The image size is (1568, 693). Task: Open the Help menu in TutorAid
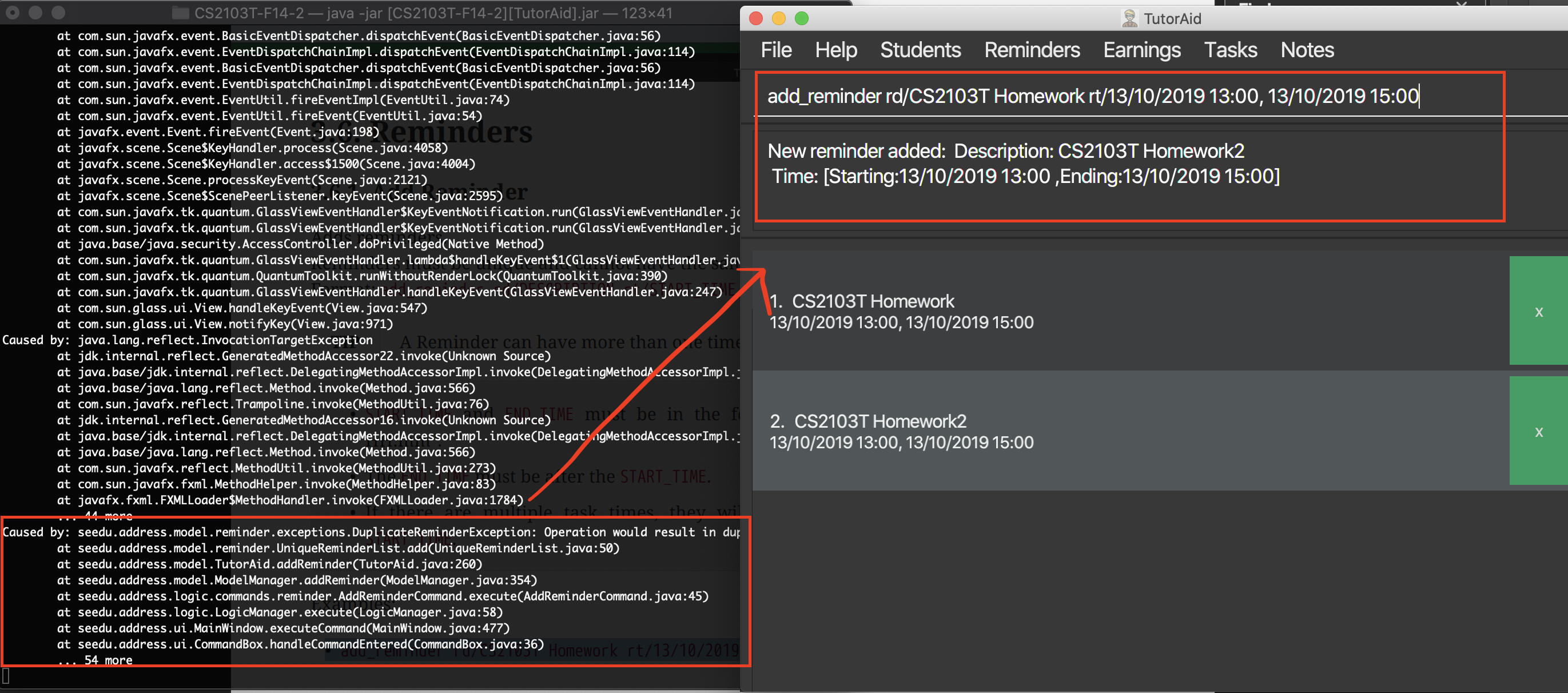(835, 50)
